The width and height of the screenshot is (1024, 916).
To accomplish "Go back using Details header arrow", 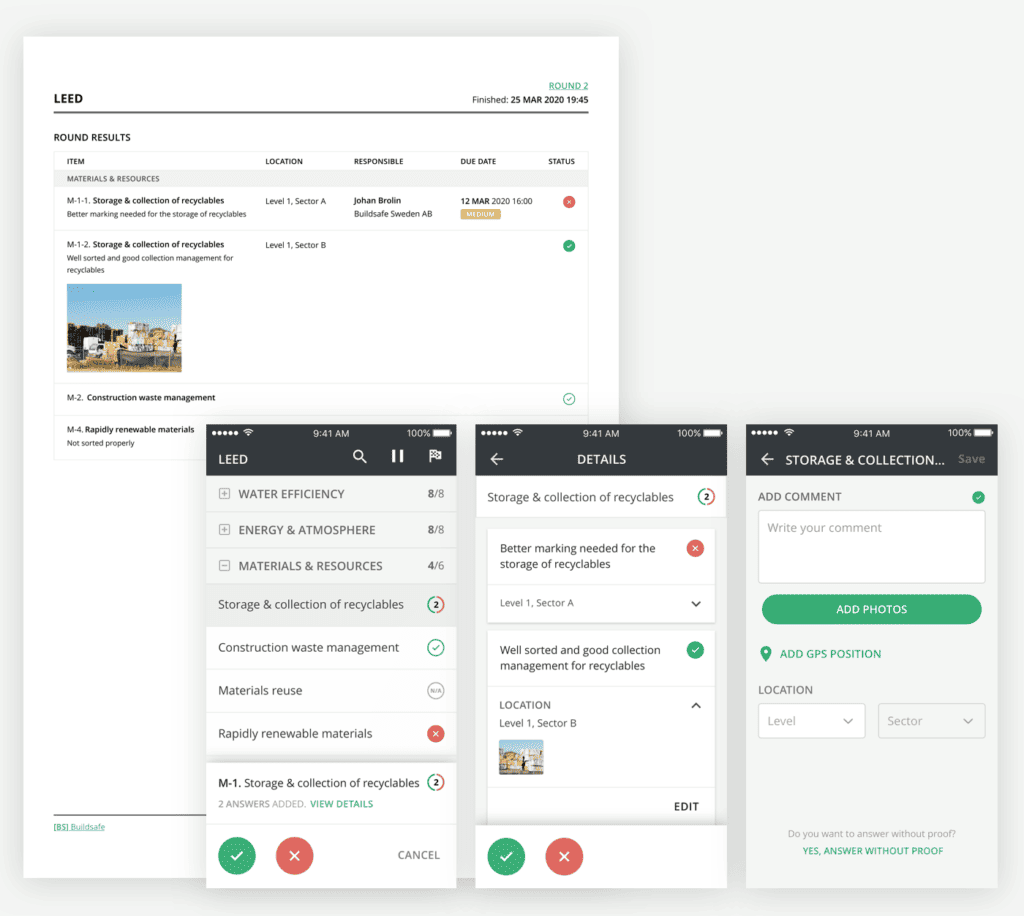I will [x=497, y=459].
